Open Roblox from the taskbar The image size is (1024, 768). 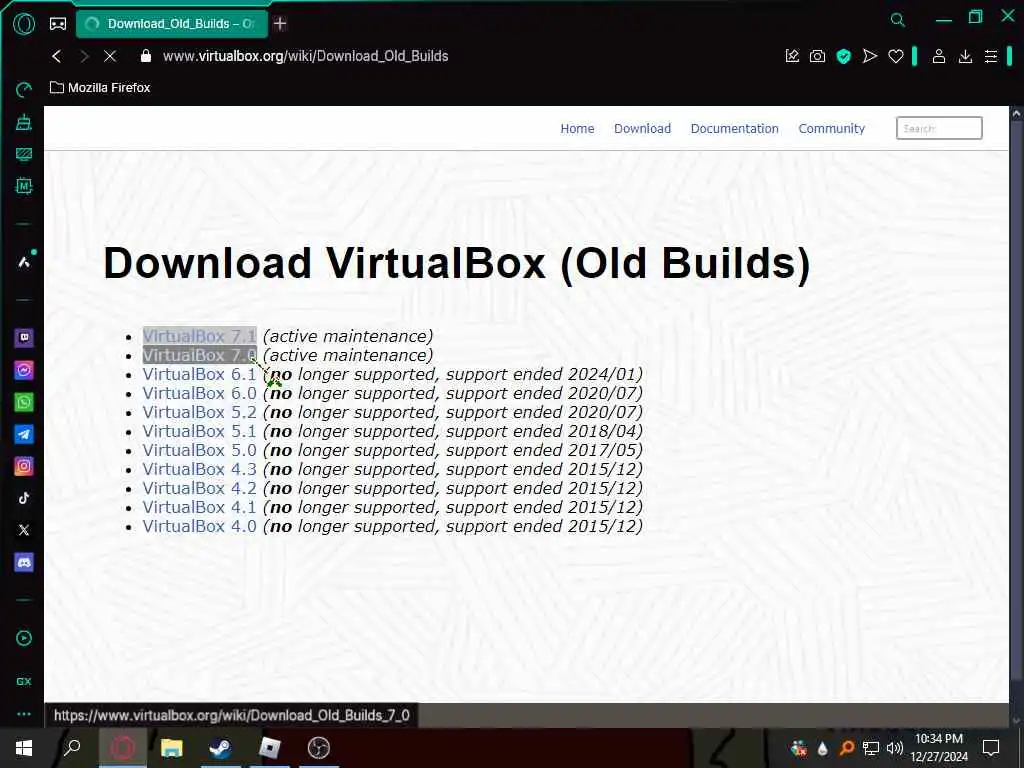click(269, 748)
